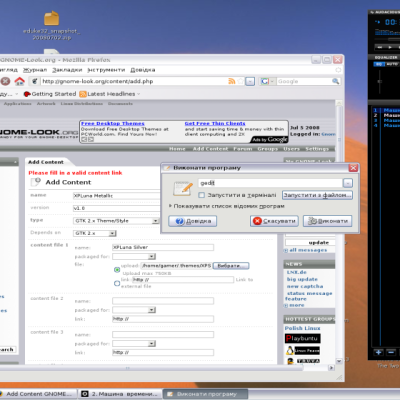
Task: Click 'Запустити з файлом...' button
Action: tap(317, 195)
